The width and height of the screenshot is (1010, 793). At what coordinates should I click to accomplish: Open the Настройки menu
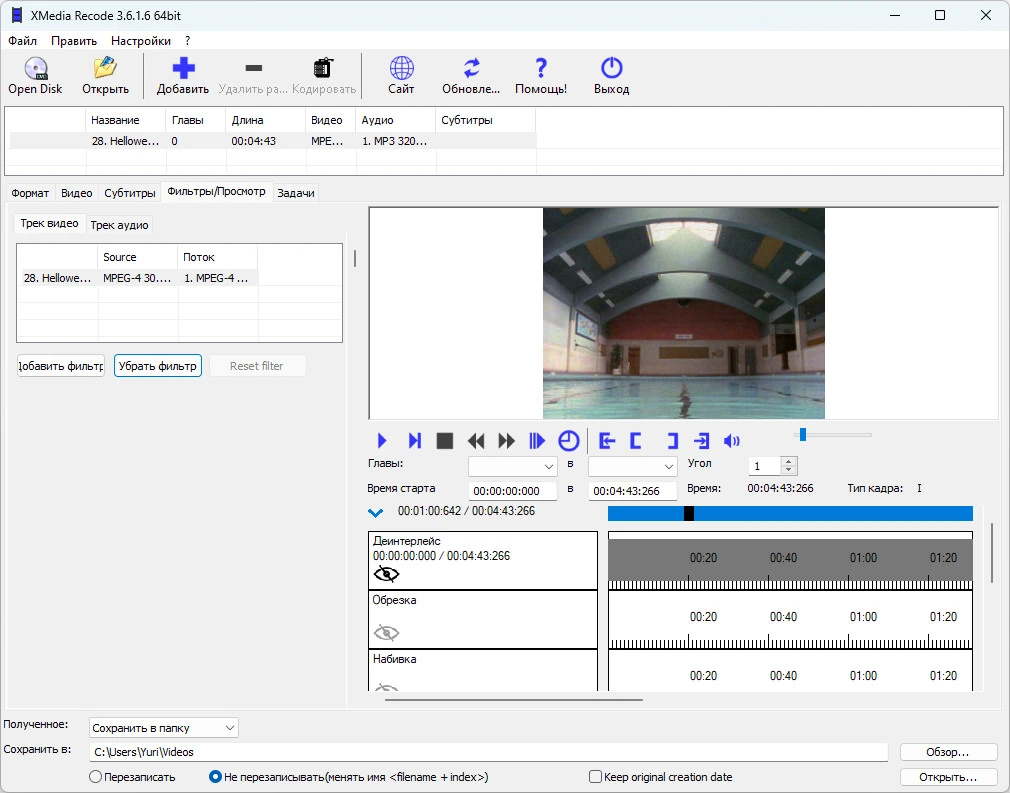tap(140, 41)
